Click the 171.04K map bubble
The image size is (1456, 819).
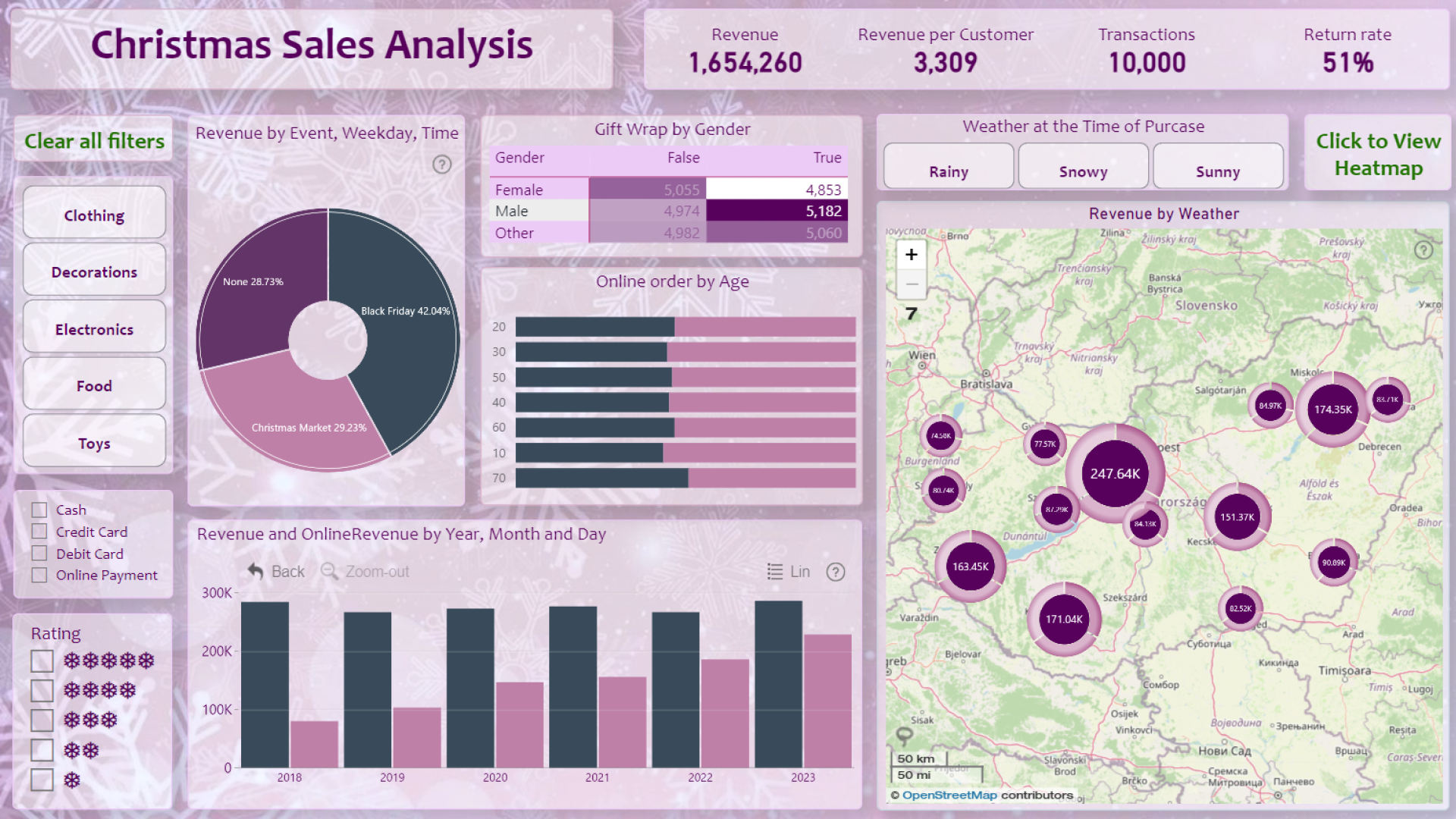click(x=1064, y=620)
